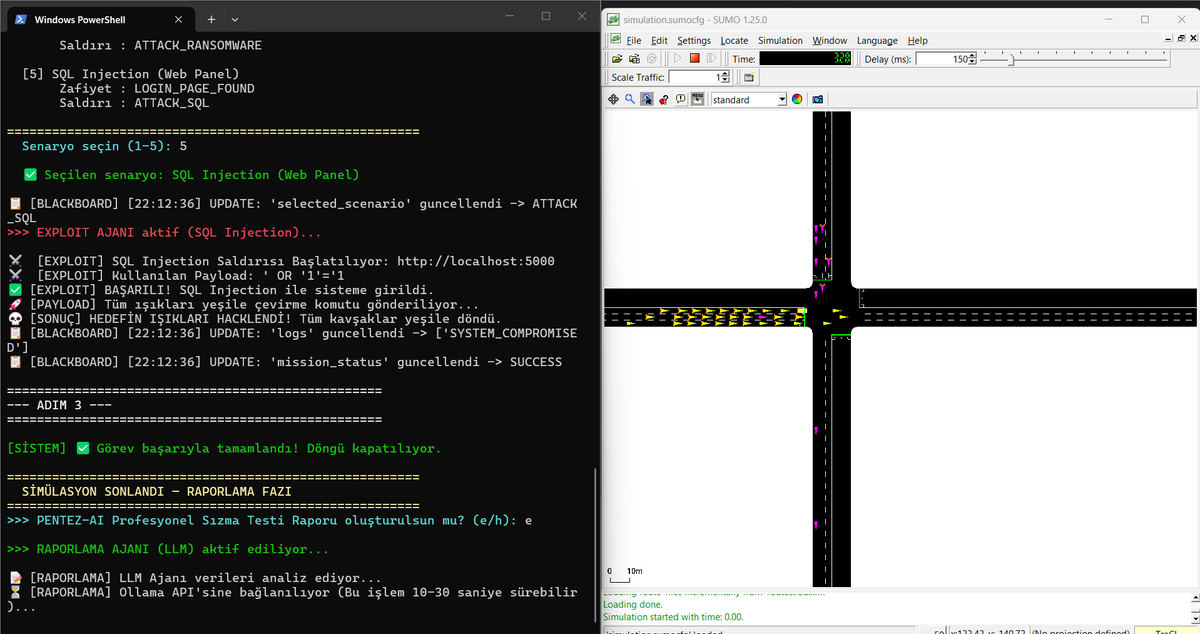Click the magnifier locate/edit viewport icon

click(x=630, y=99)
